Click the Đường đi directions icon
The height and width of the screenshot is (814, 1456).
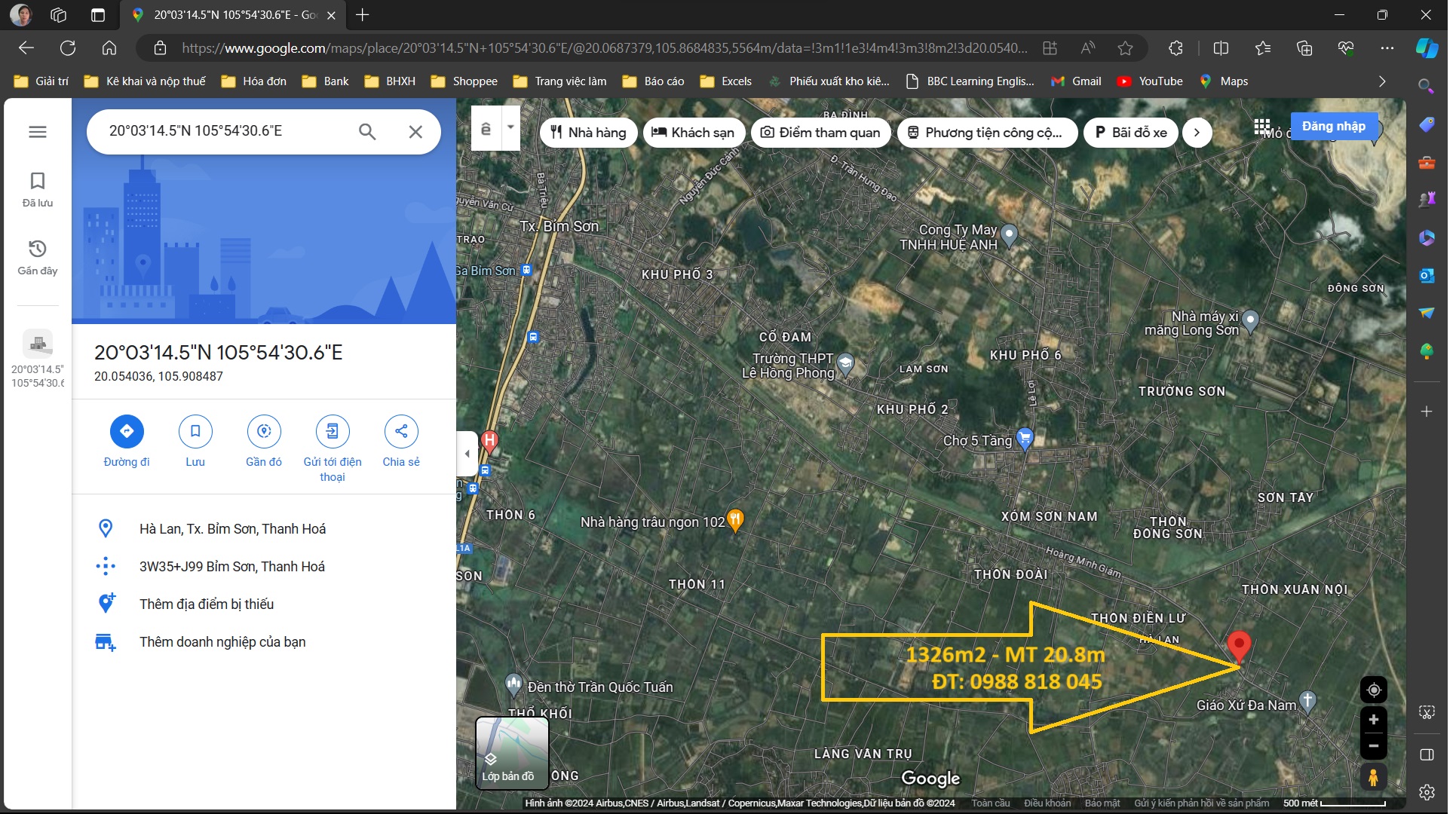(127, 431)
